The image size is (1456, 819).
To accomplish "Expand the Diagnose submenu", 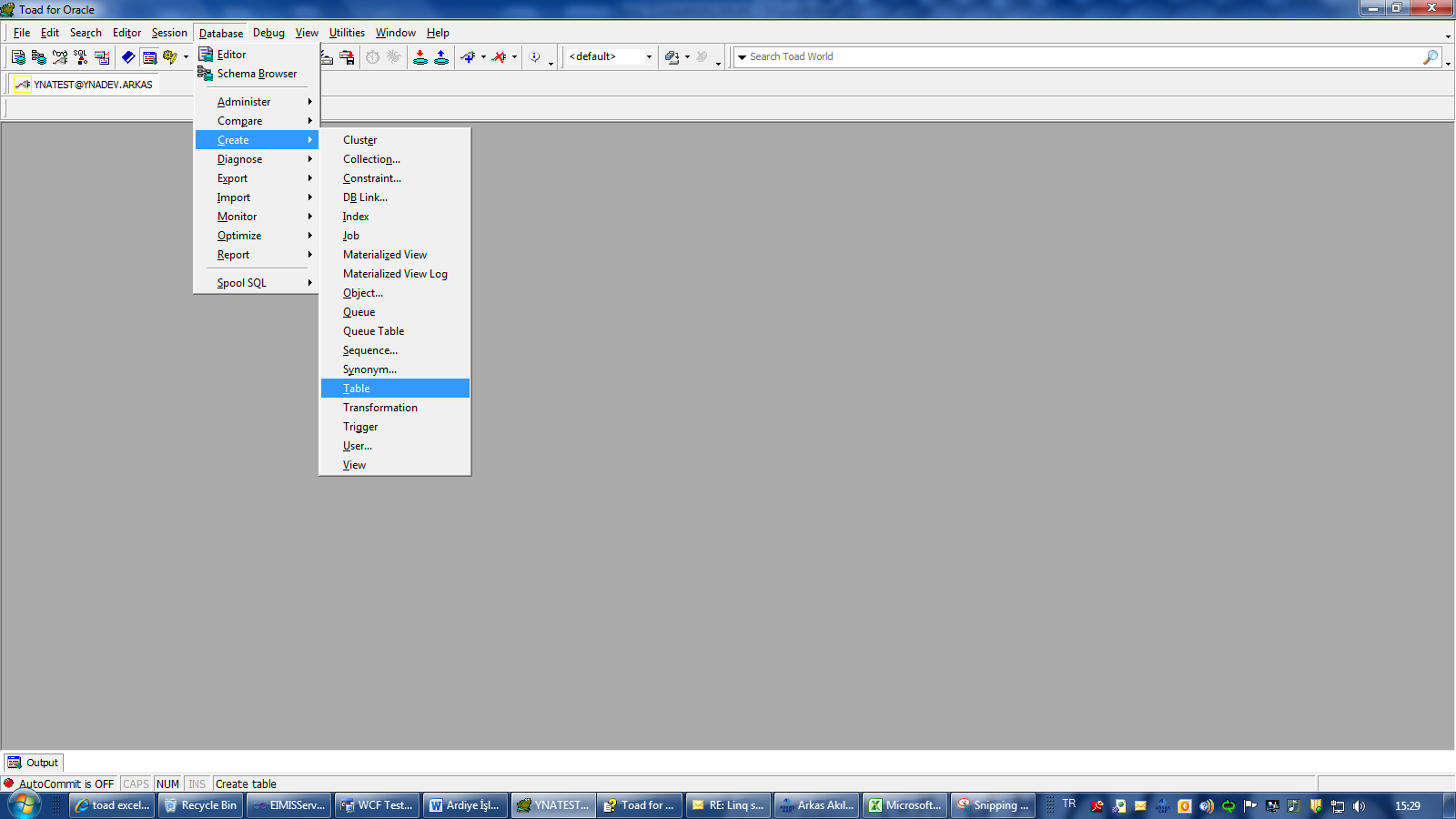I will (257, 159).
